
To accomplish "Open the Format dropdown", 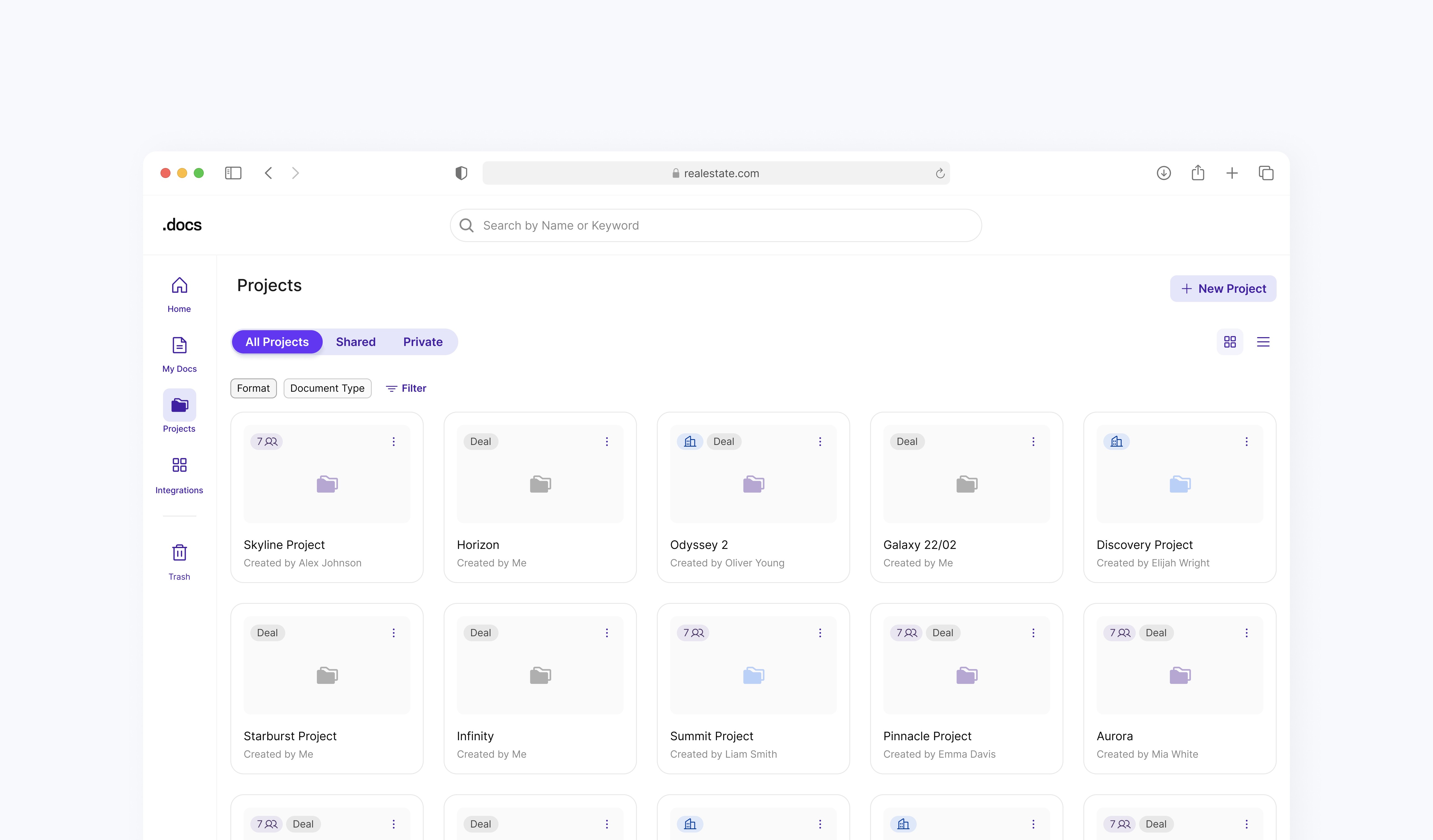I will [253, 388].
